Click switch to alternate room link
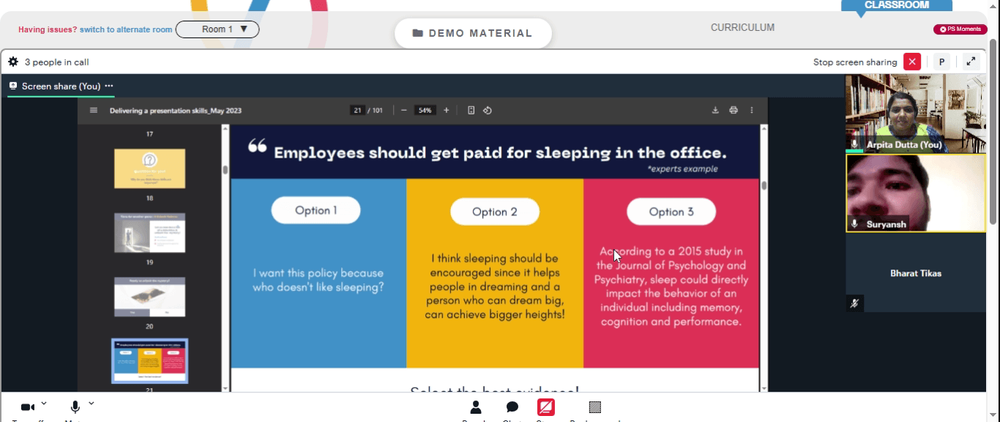Screen dimensions: 1000x422 126,29
